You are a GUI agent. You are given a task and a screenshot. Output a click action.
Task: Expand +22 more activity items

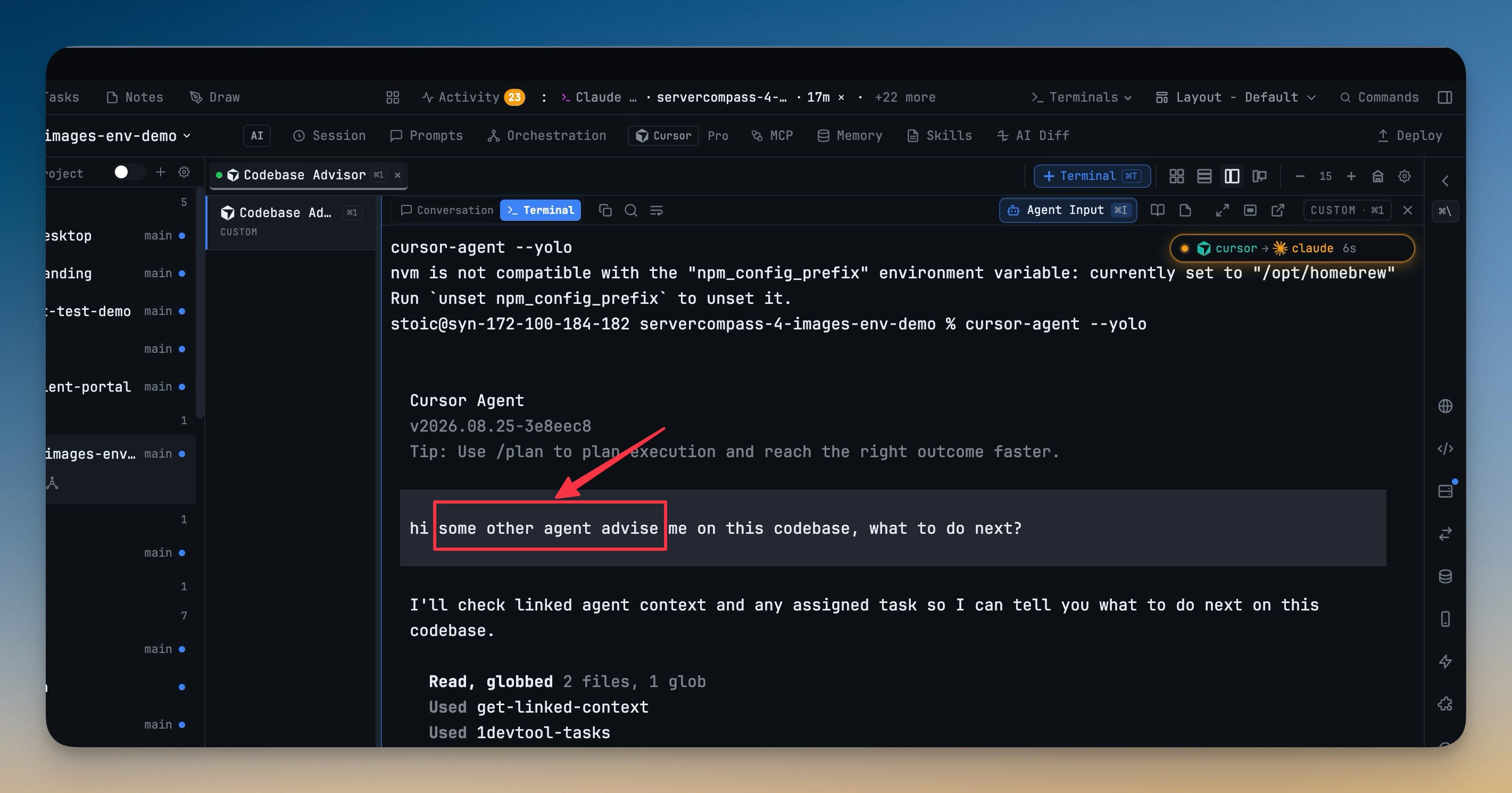[904, 97]
